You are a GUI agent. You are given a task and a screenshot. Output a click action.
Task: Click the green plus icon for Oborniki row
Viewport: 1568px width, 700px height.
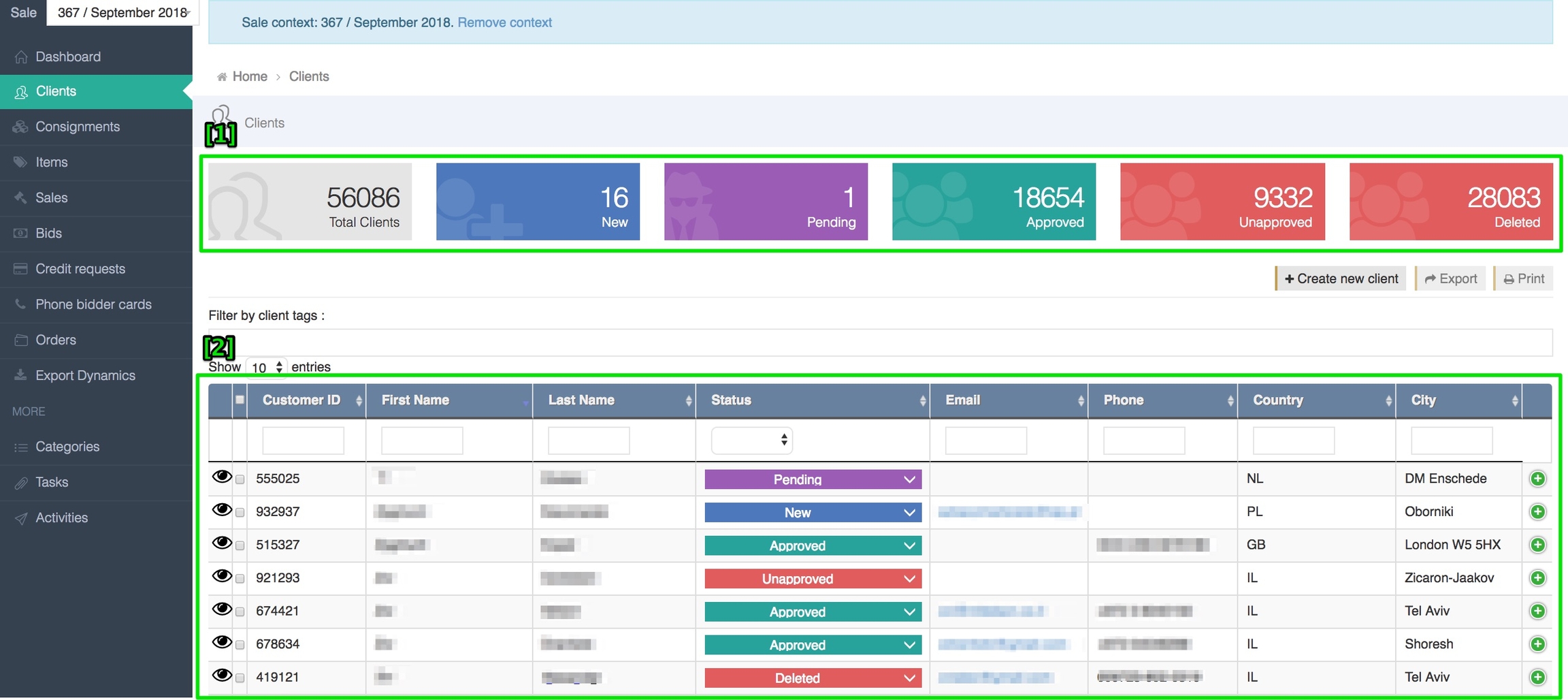point(1537,512)
